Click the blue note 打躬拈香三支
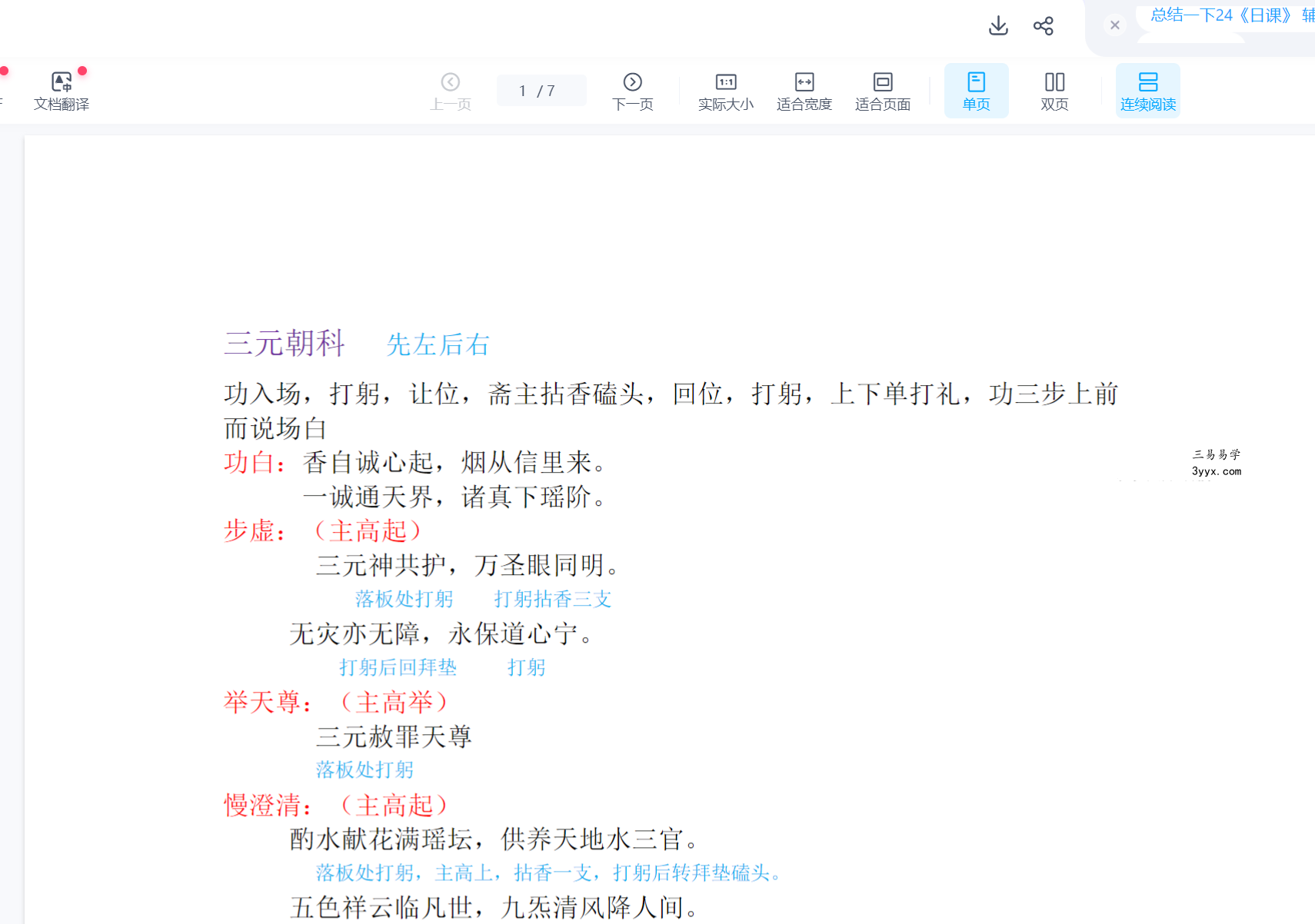Screen dimensions: 1315x924 coord(552,600)
